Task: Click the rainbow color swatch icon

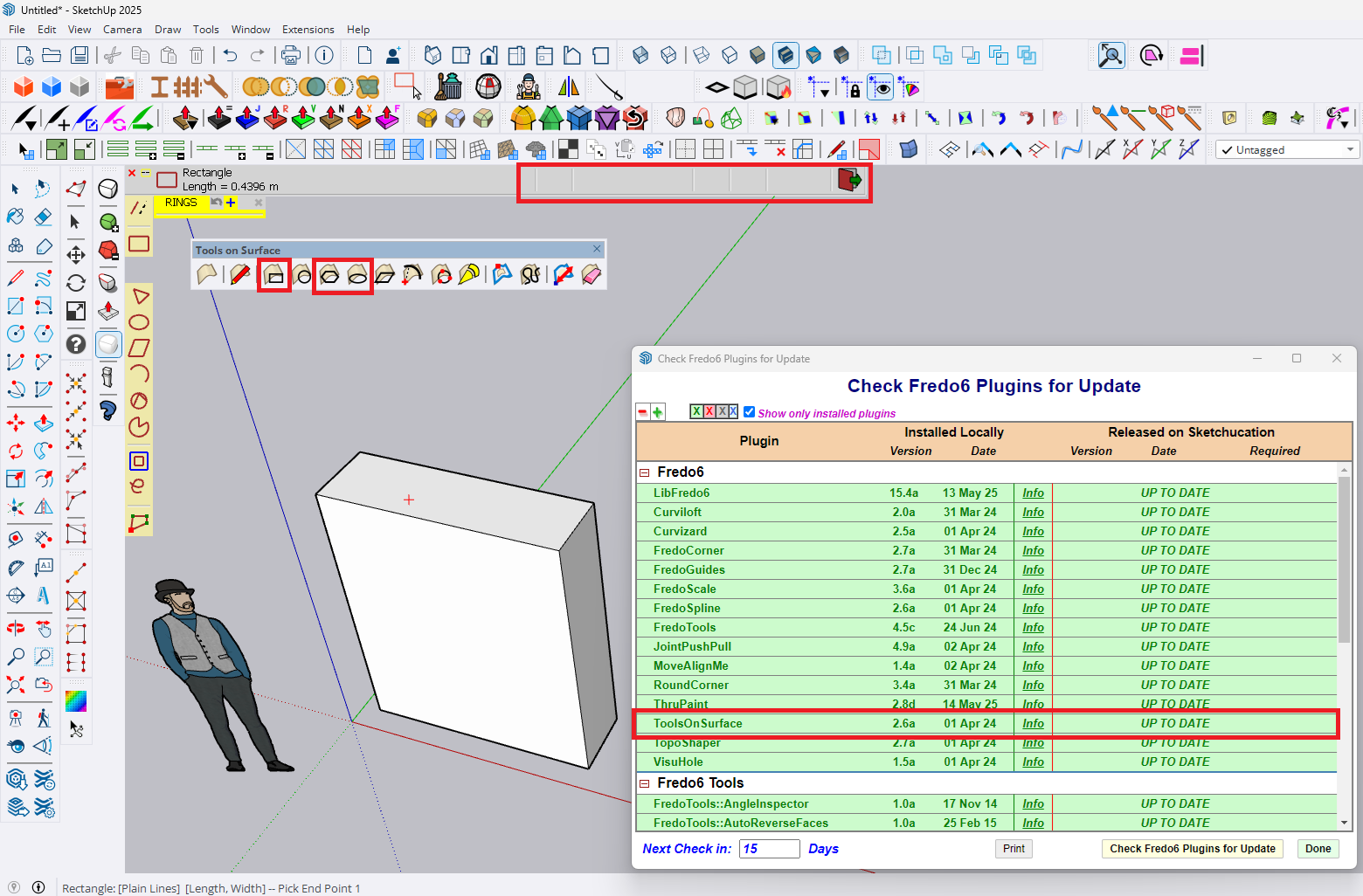Action: pos(76,701)
